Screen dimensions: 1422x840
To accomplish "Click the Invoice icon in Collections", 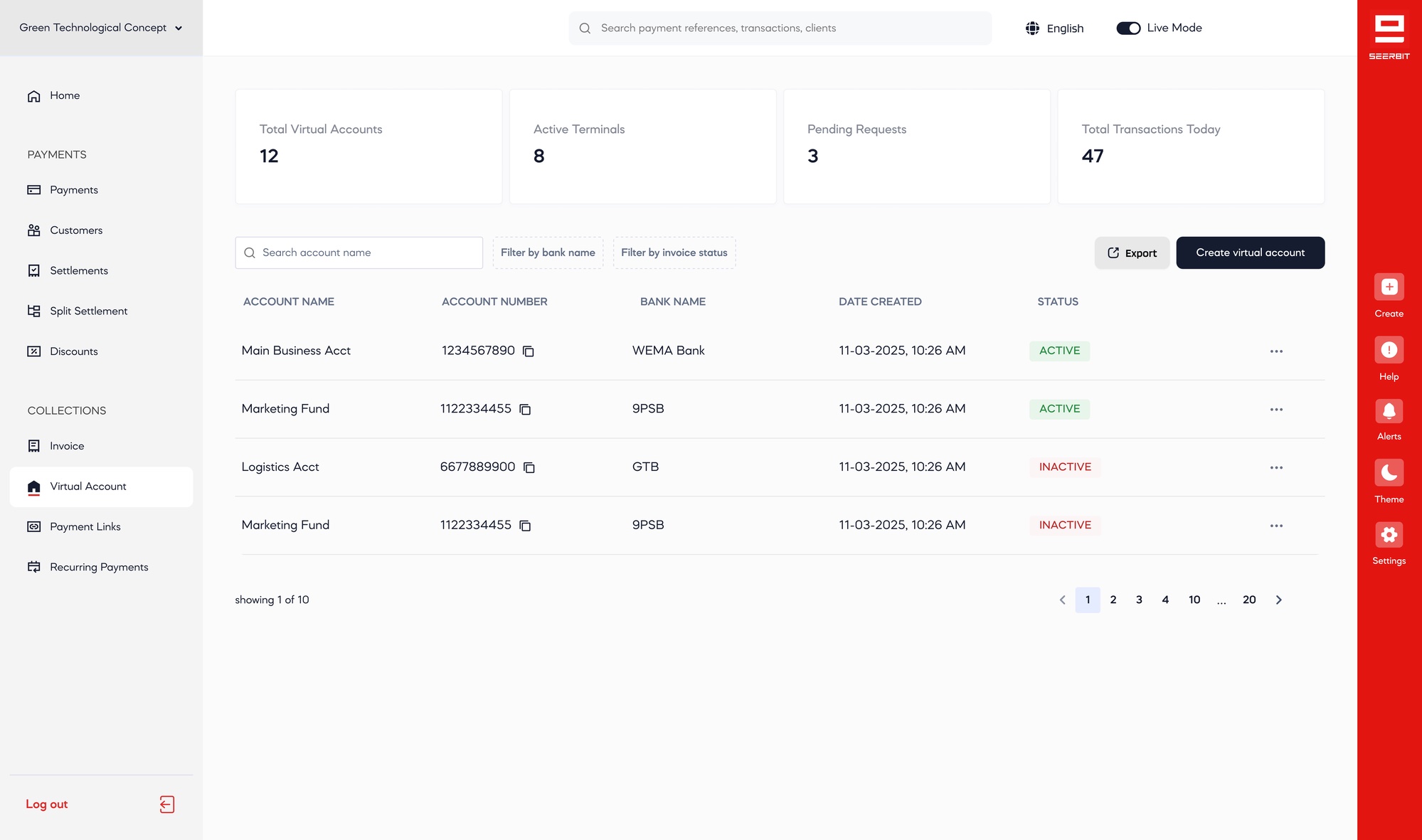I will (33, 446).
